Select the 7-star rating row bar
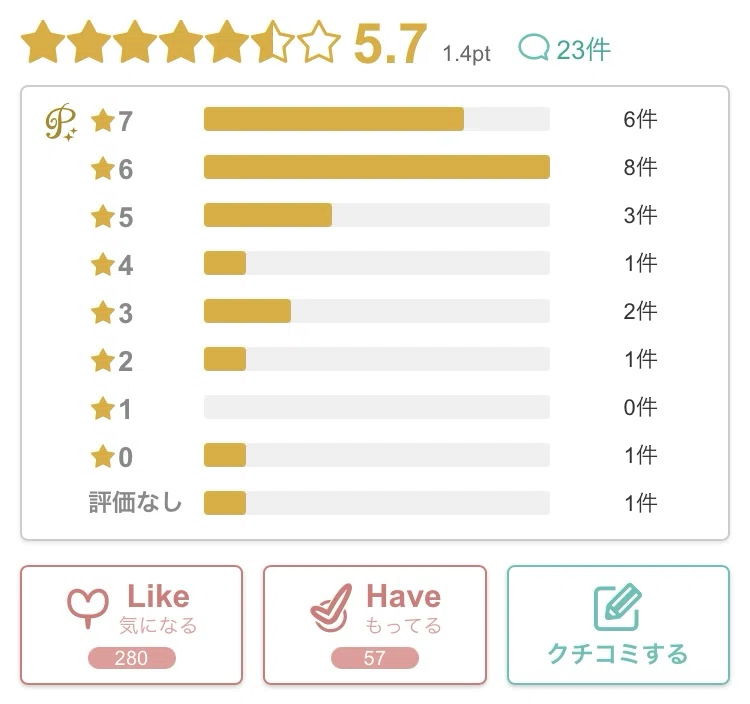This screenshot has width=750, height=704. [x=377, y=119]
